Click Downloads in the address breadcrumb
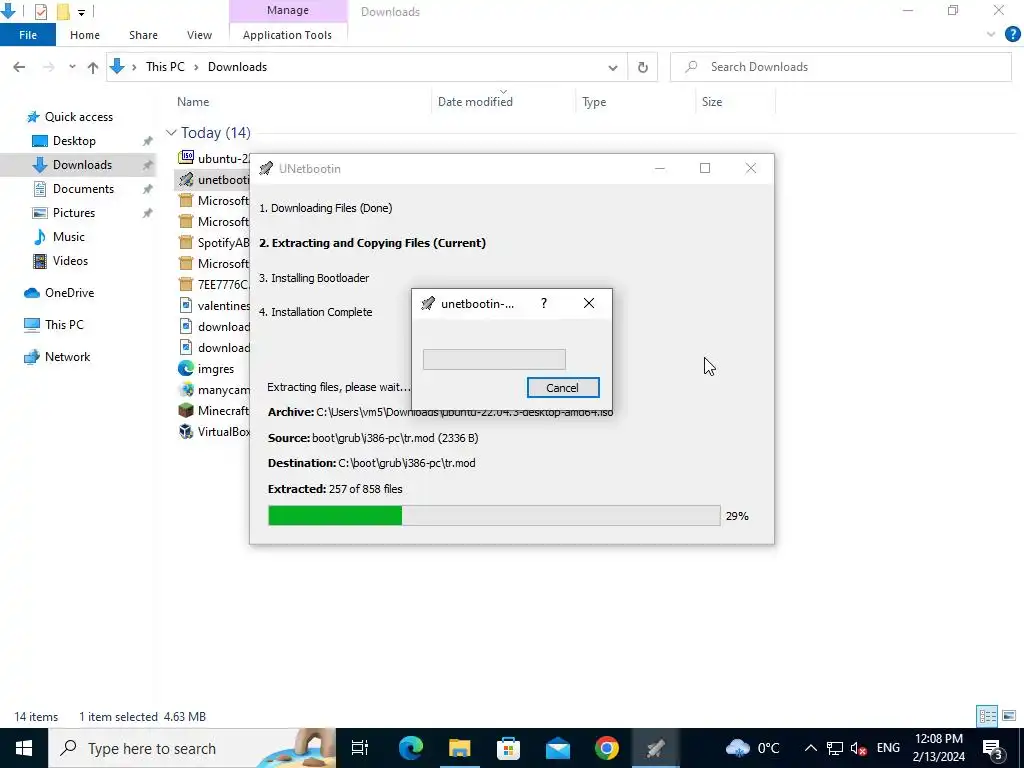The width and height of the screenshot is (1024, 768). coord(237,67)
